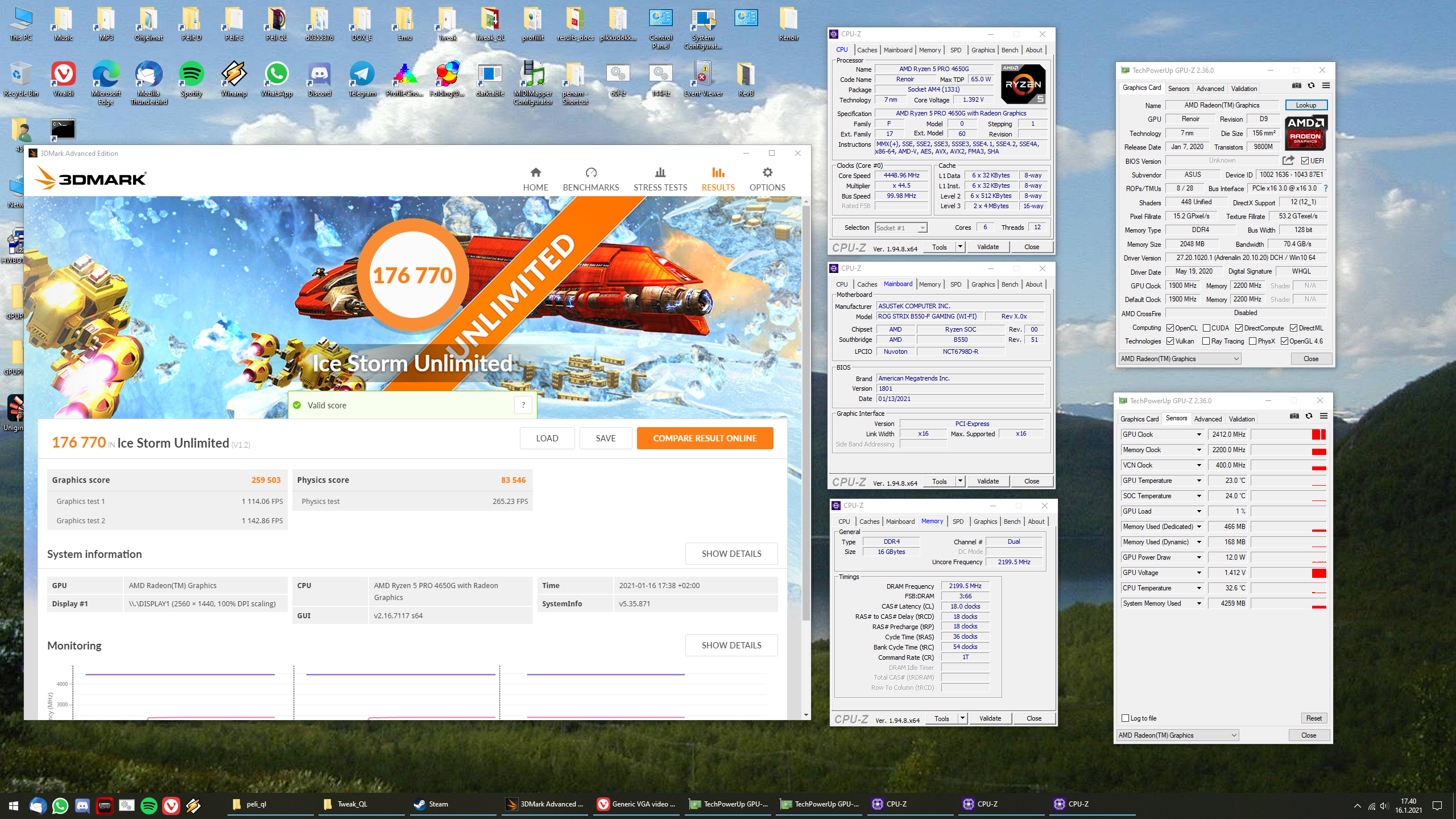Viewport: 1456px width, 819px height.
Task: Click the BIOS export share icon in GPU-Z
Action: tap(1288, 160)
